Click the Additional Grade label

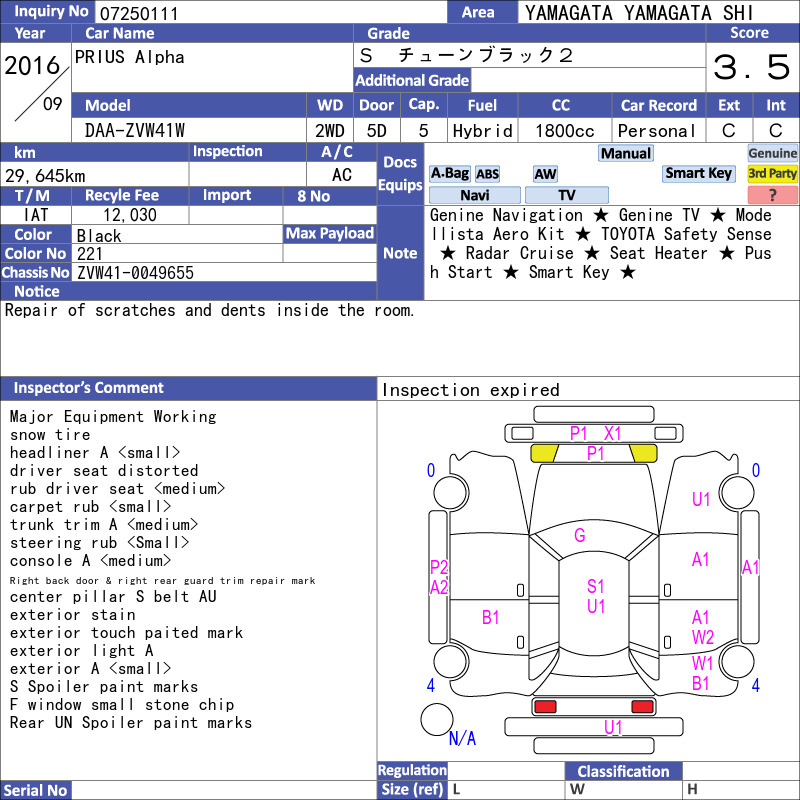point(412,80)
